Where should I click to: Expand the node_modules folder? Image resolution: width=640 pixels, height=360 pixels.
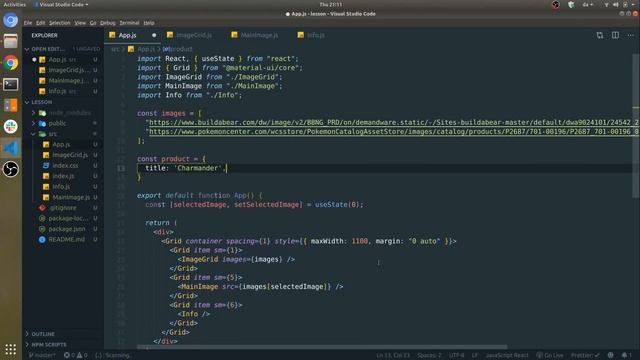point(63,113)
